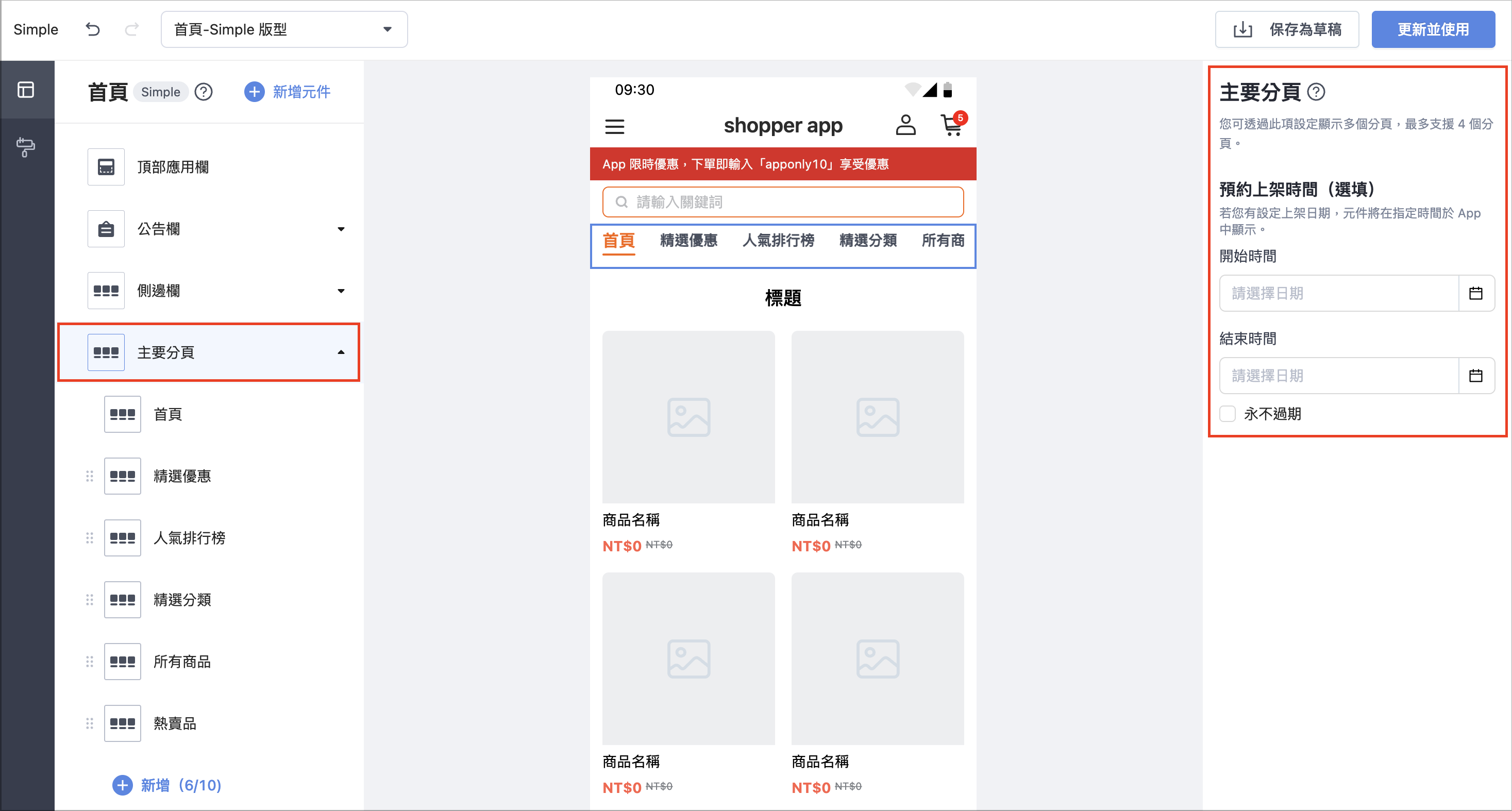Open the paint roller theme icon
Screen dimensions: 1512x811
pyautogui.click(x=26, y=147)
